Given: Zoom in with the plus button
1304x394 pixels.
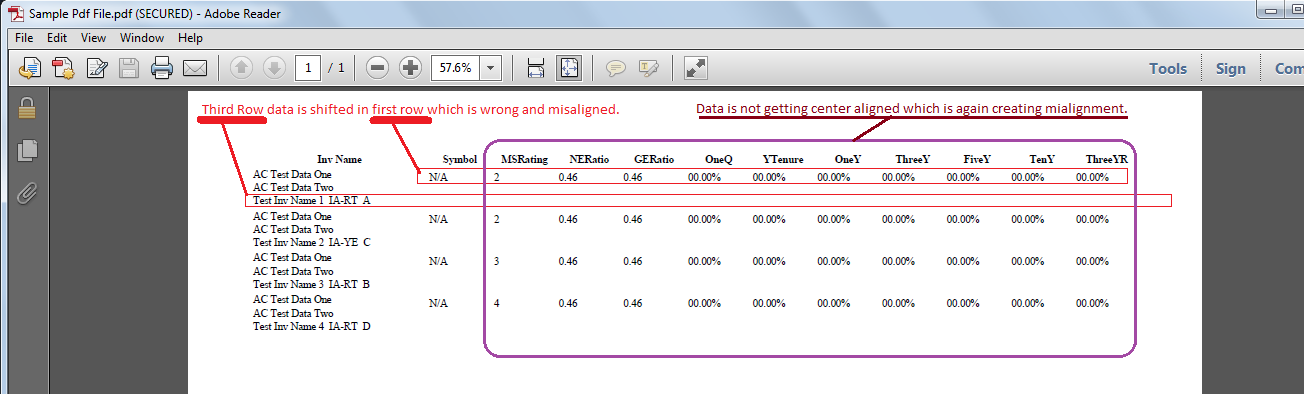Looking at the screenshot, I should pos(410,68).
